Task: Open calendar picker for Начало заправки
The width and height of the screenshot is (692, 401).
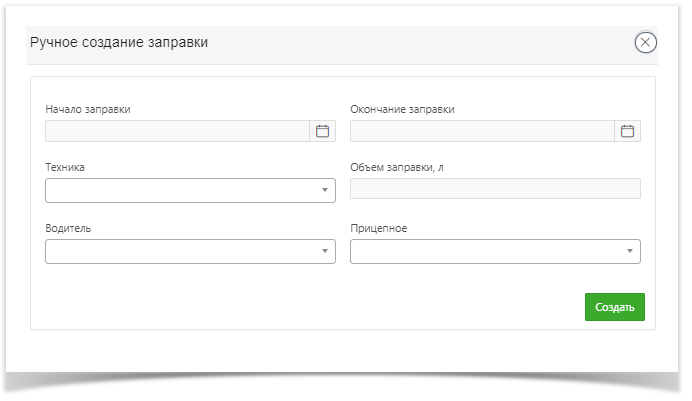Action: click(x=322, y=131)
